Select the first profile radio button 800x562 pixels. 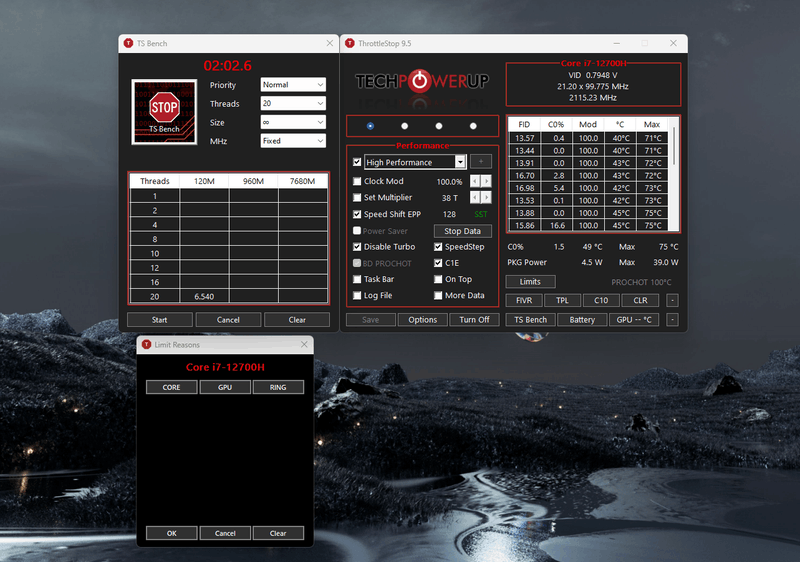[x=370, y=126]
